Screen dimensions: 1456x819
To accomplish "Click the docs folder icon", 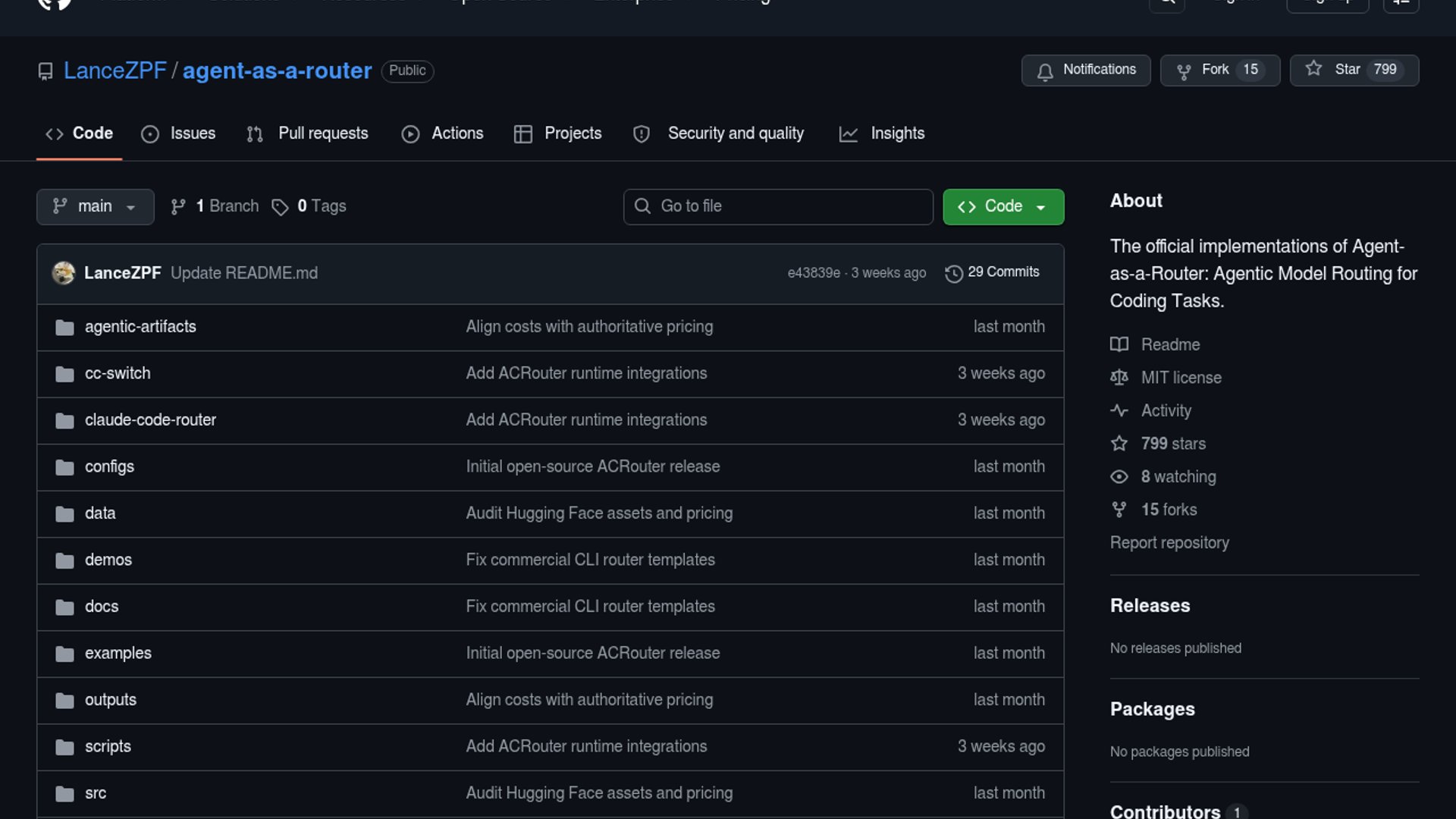I will tap(64, 607).
